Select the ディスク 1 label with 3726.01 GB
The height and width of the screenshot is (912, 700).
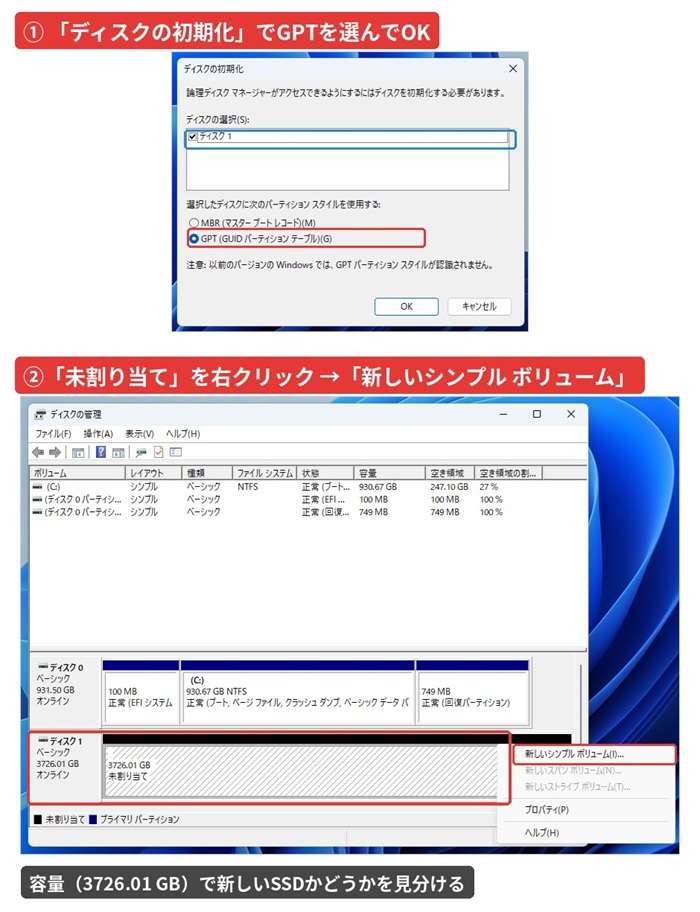click(x=65, y=767)
